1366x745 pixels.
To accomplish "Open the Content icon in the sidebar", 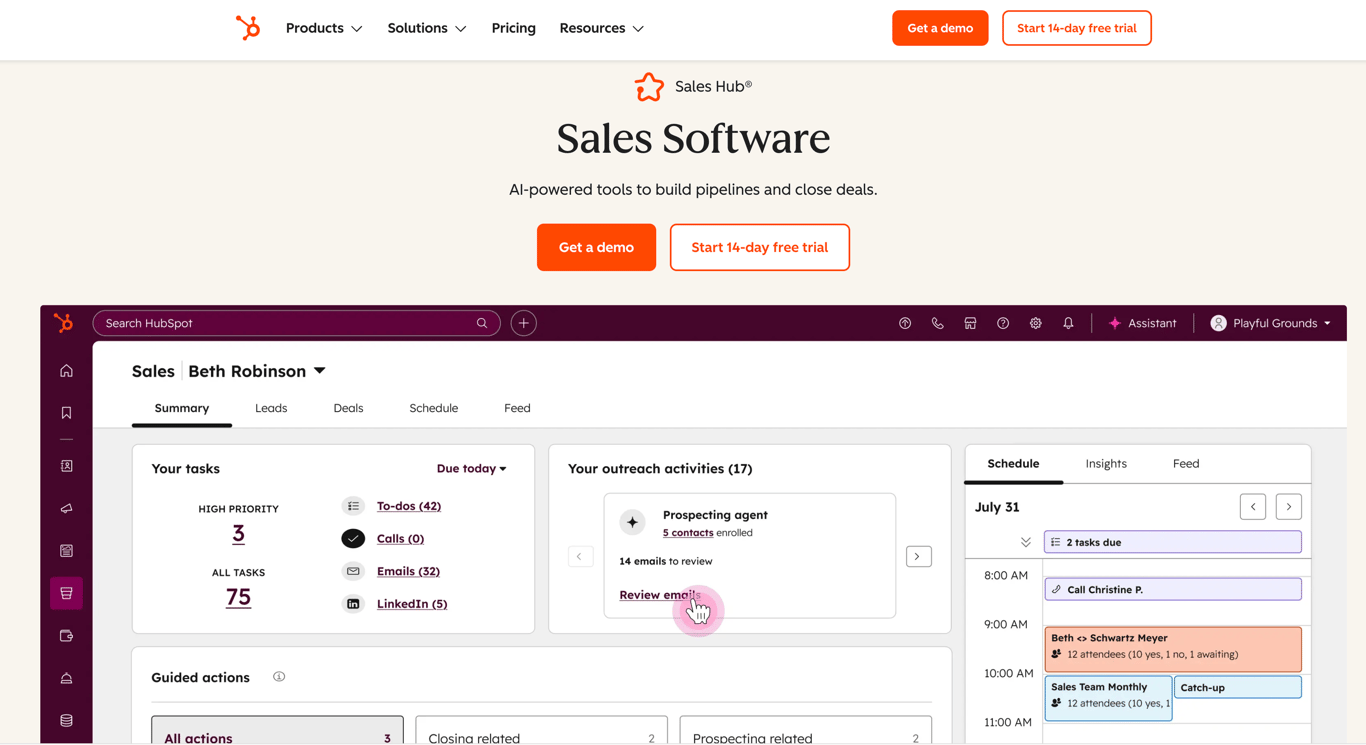I will (66, 551).
